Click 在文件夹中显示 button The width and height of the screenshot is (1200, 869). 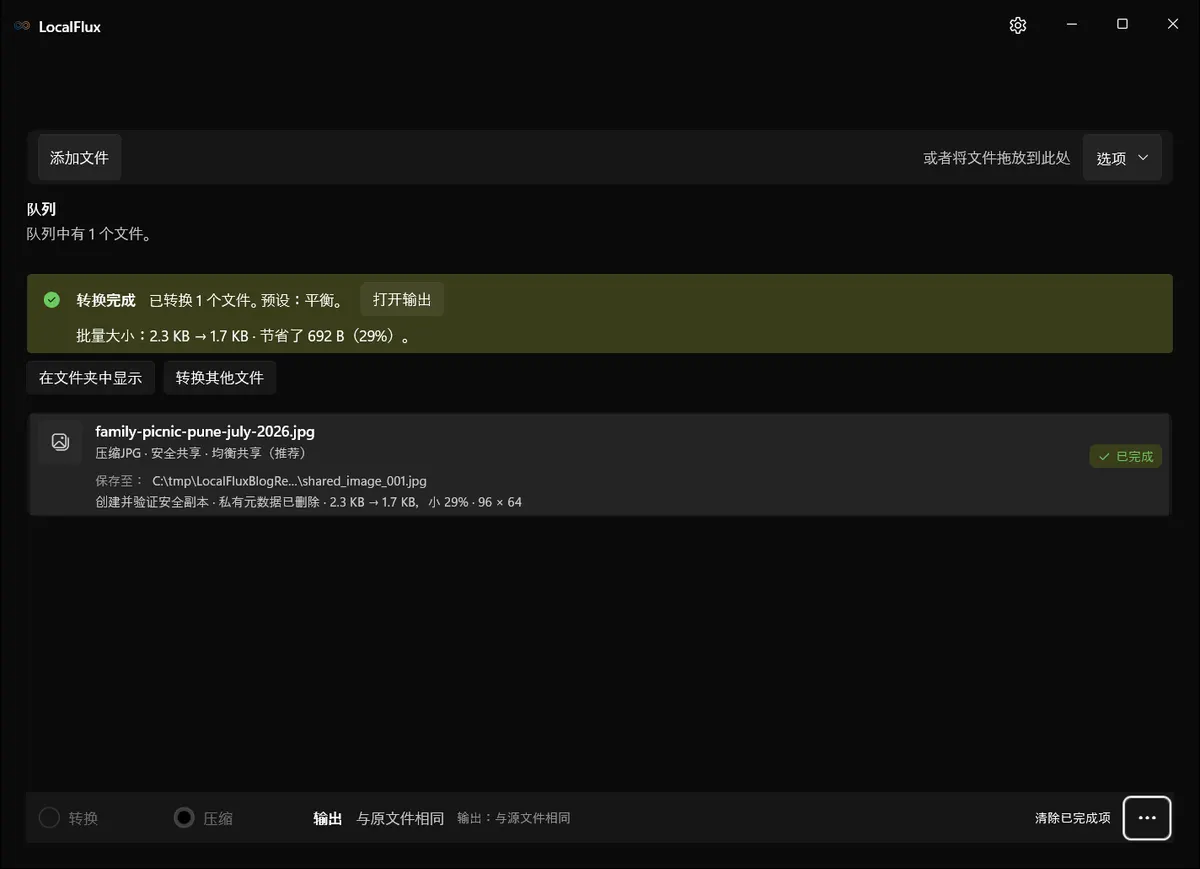coord(91,378)
